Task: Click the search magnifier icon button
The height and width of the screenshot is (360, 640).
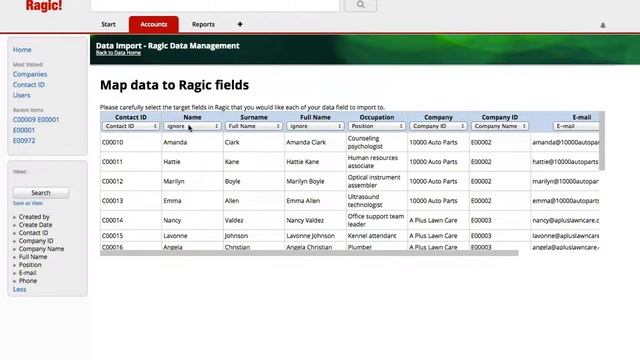Action: pos(360,5)
